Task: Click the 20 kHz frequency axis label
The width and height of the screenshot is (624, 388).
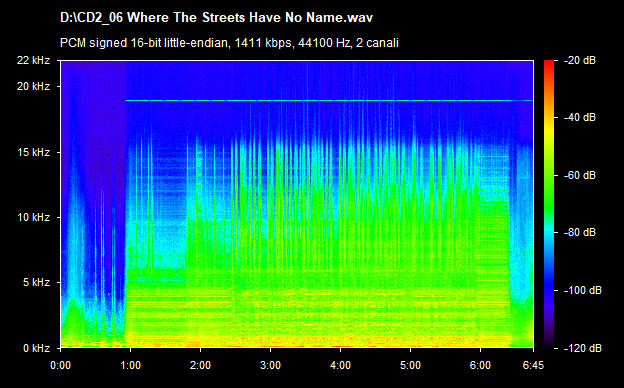Action: 33,86
